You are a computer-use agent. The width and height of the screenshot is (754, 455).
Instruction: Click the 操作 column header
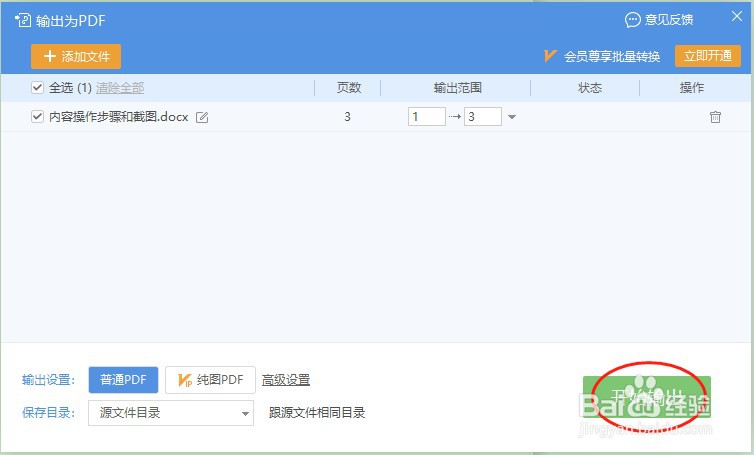[691, 88]
